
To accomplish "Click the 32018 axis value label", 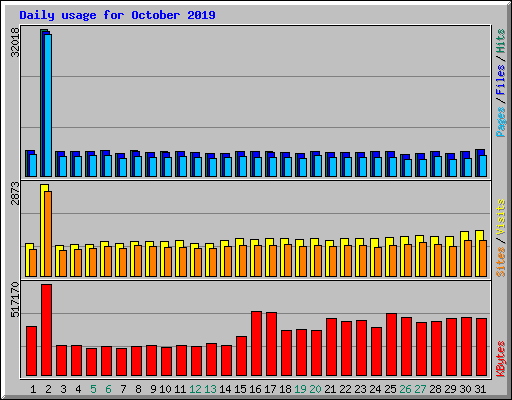I will tap(15, 42).
